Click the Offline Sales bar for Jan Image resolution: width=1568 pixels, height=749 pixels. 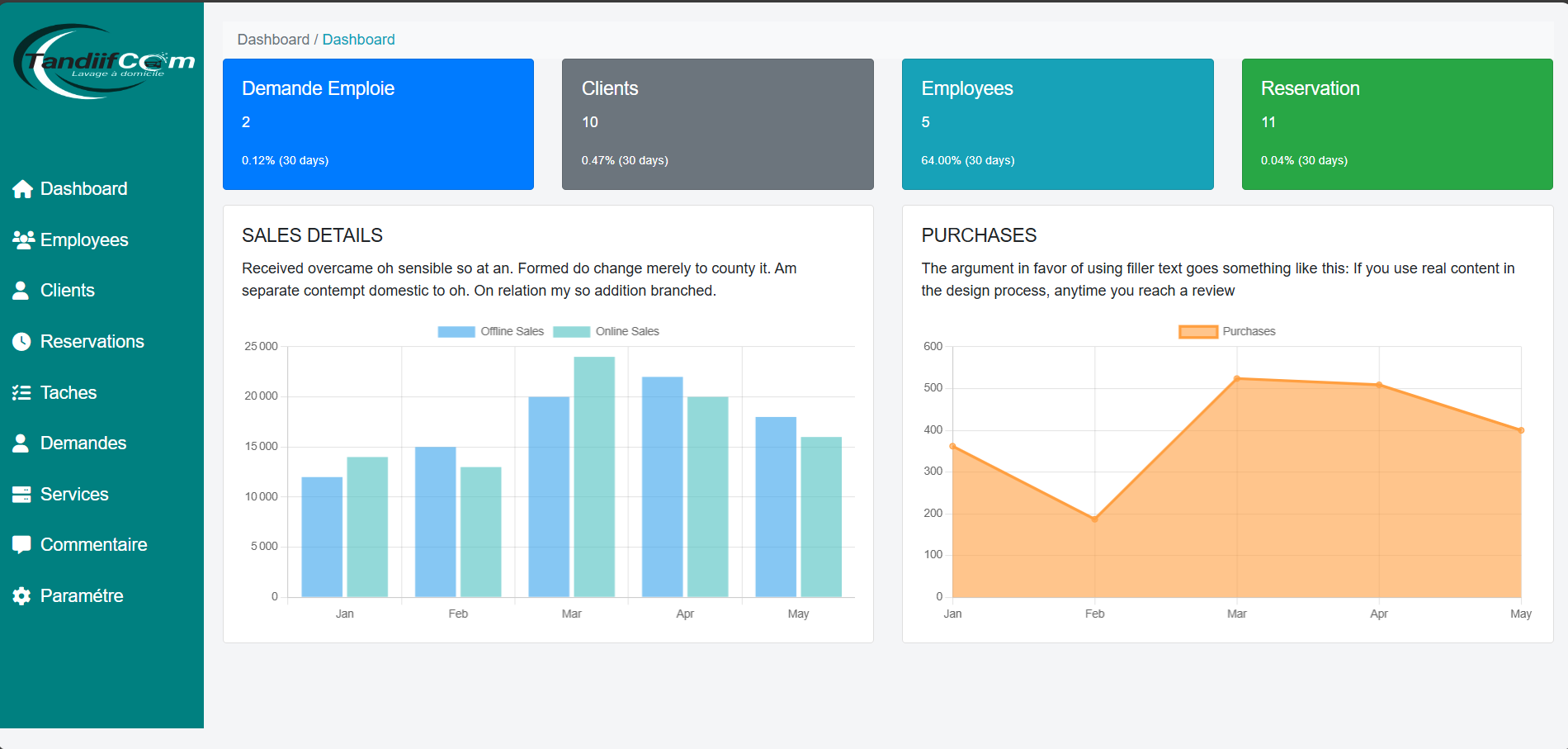point(322,537)
